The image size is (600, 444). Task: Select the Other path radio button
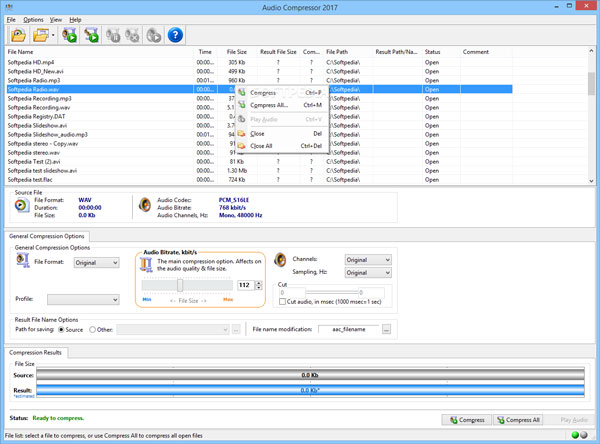[92, 330]
